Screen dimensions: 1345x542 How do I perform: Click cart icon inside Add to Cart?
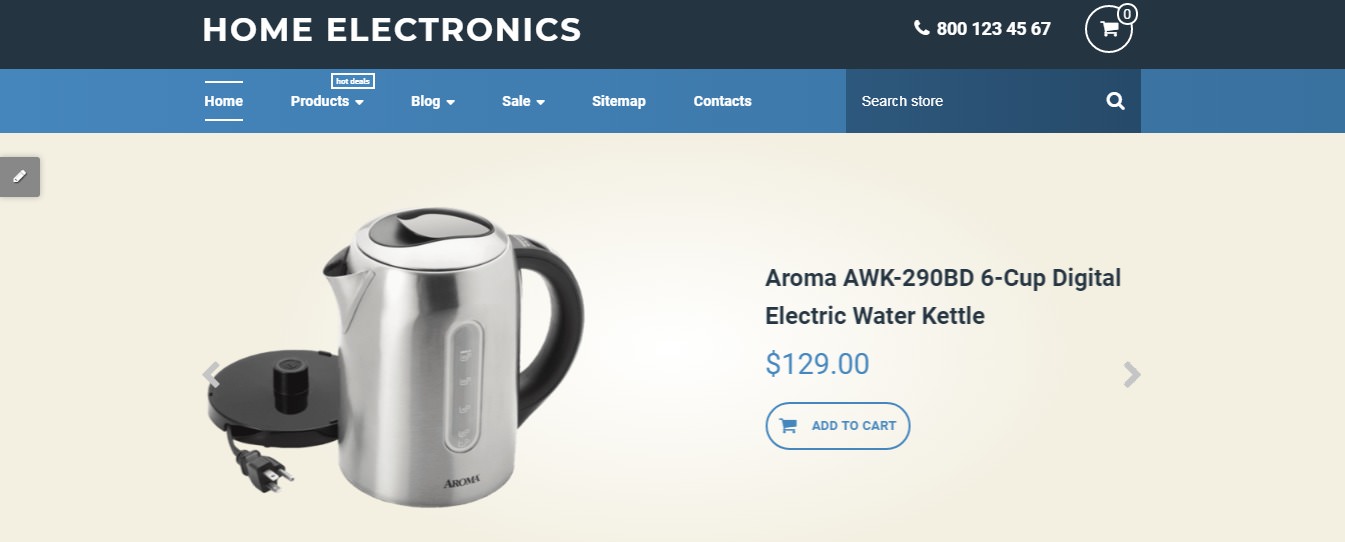click(788, 426)
